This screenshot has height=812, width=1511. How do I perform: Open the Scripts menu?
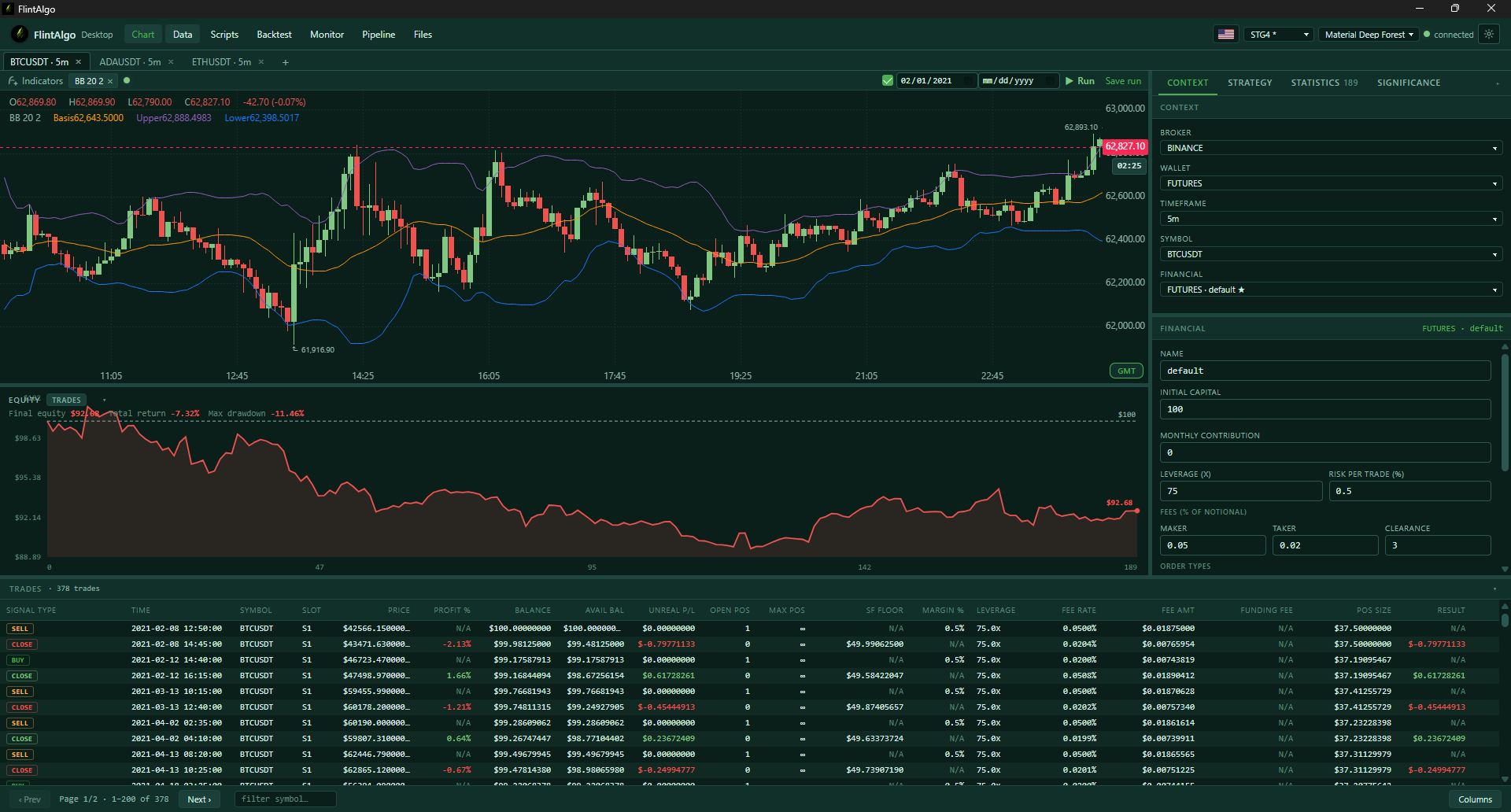(x=224, y=35)
